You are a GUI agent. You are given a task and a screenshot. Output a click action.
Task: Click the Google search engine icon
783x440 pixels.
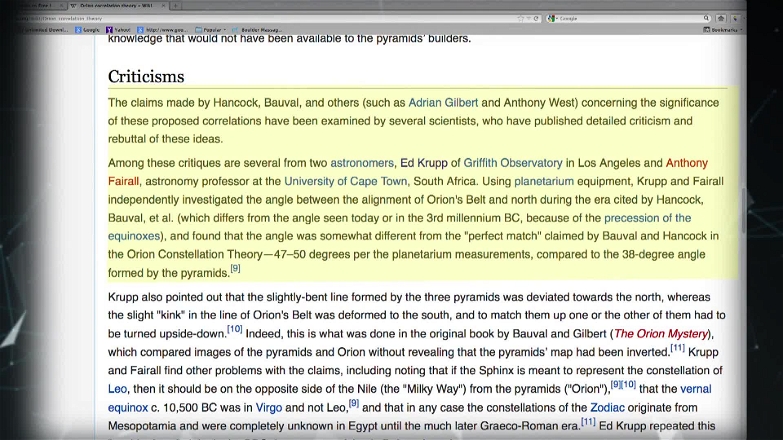(x=551, y=18)
